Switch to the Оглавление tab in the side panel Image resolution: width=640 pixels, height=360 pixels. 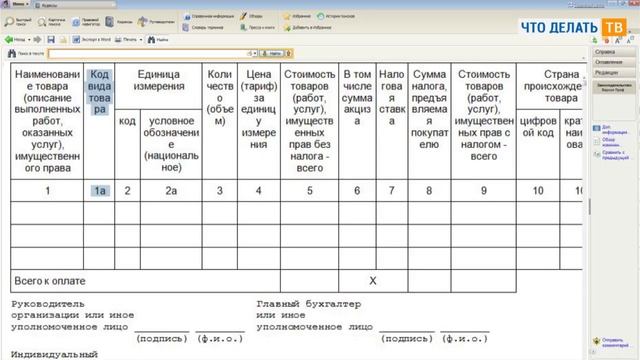coord(613,62)
